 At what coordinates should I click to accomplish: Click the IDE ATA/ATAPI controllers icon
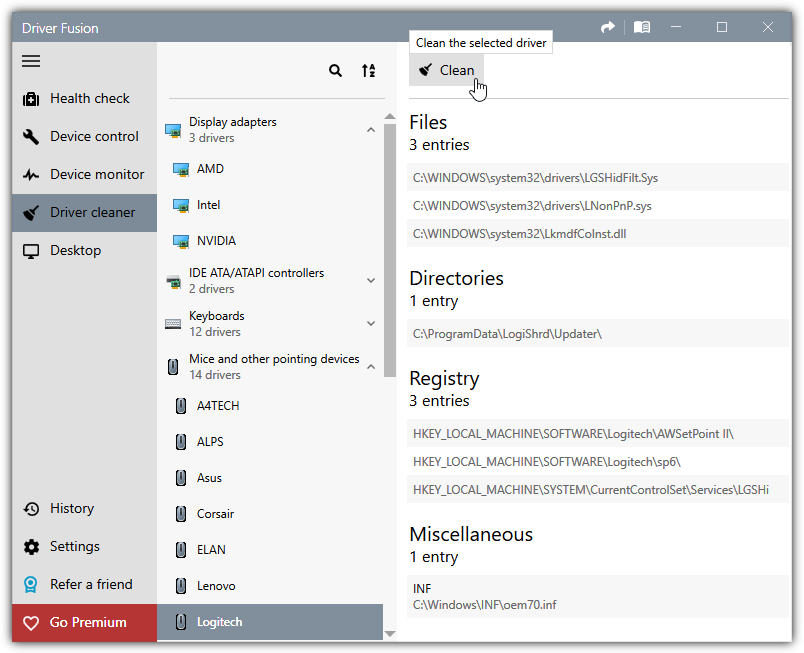point(173,281)
